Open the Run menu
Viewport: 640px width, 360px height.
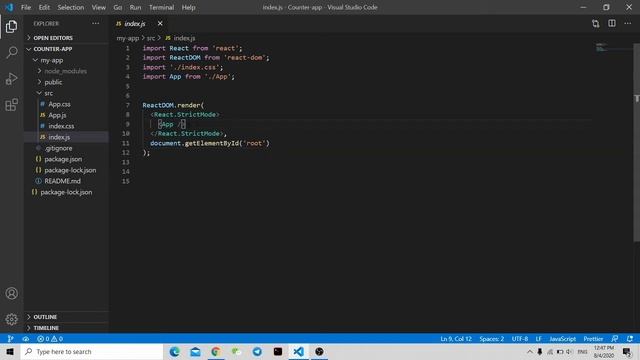click(135, 7)
